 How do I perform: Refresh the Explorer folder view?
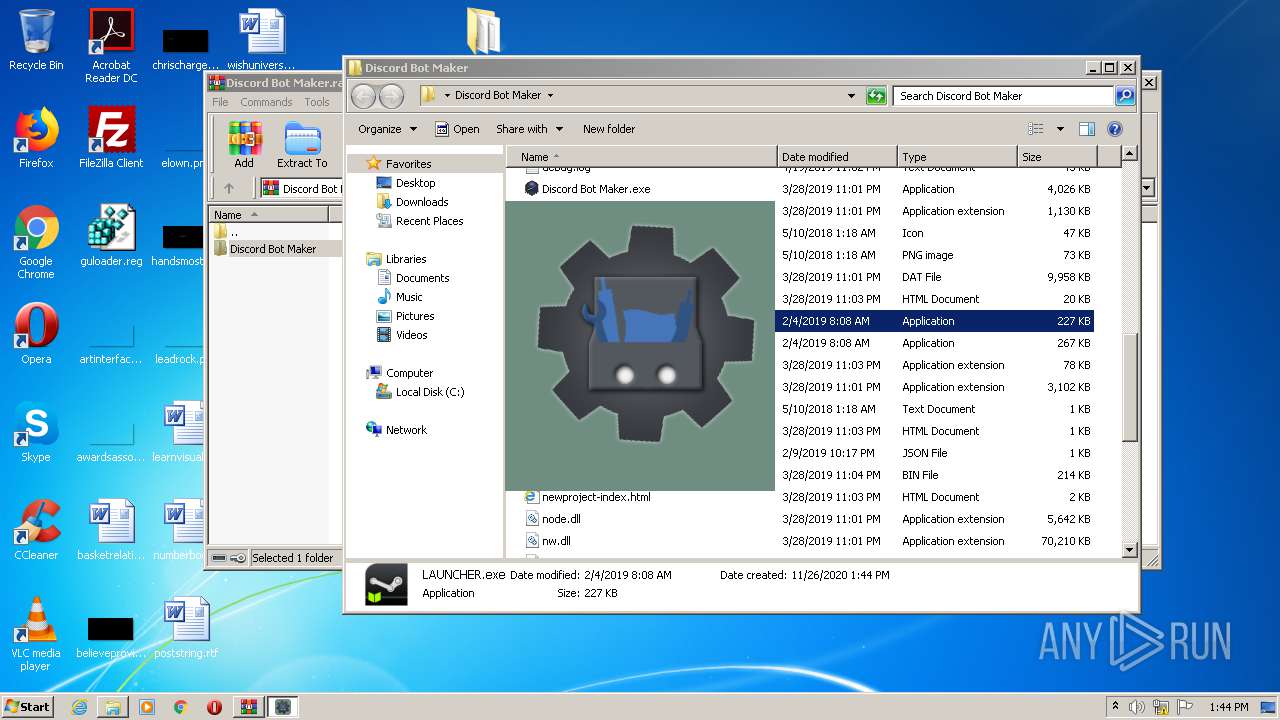coord(876,96)
